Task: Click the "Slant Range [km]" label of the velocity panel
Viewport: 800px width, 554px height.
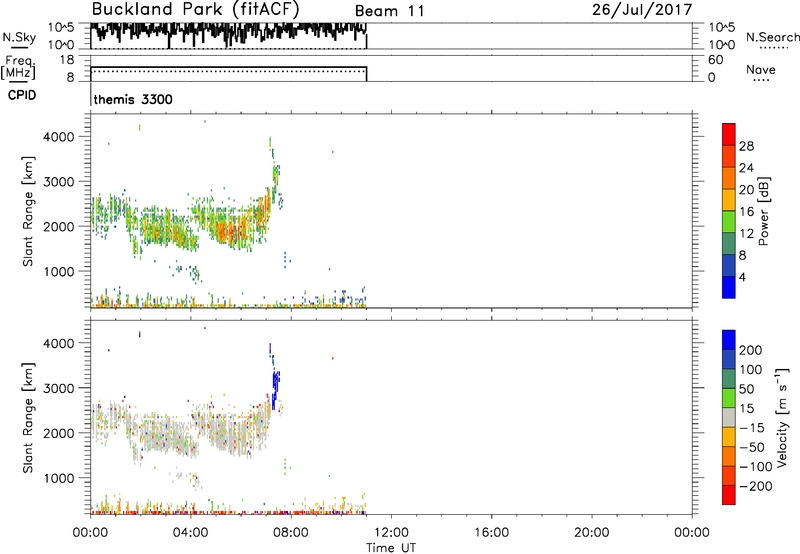Action: click(28, 417)
